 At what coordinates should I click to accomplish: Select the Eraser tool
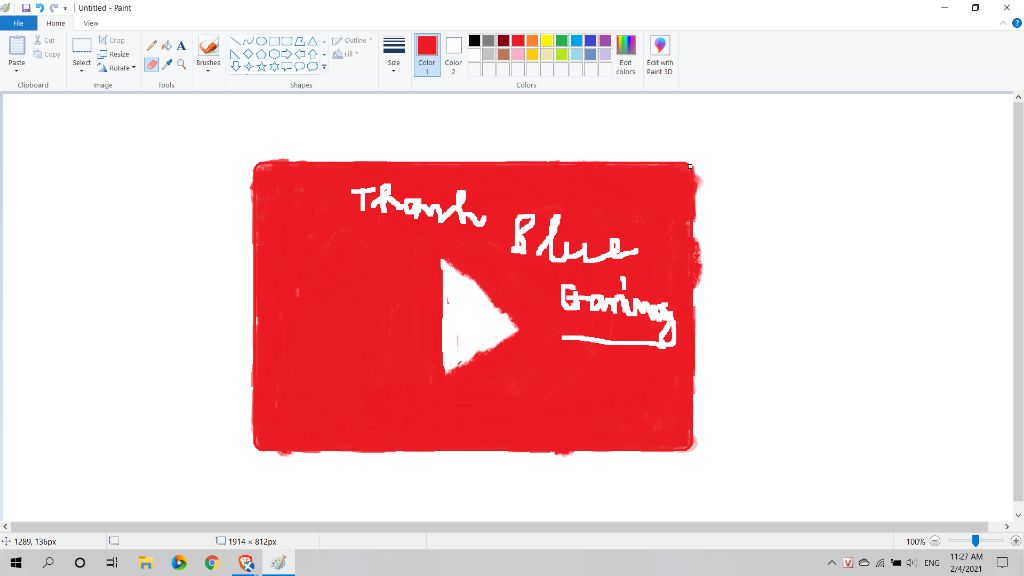point(152,65)
